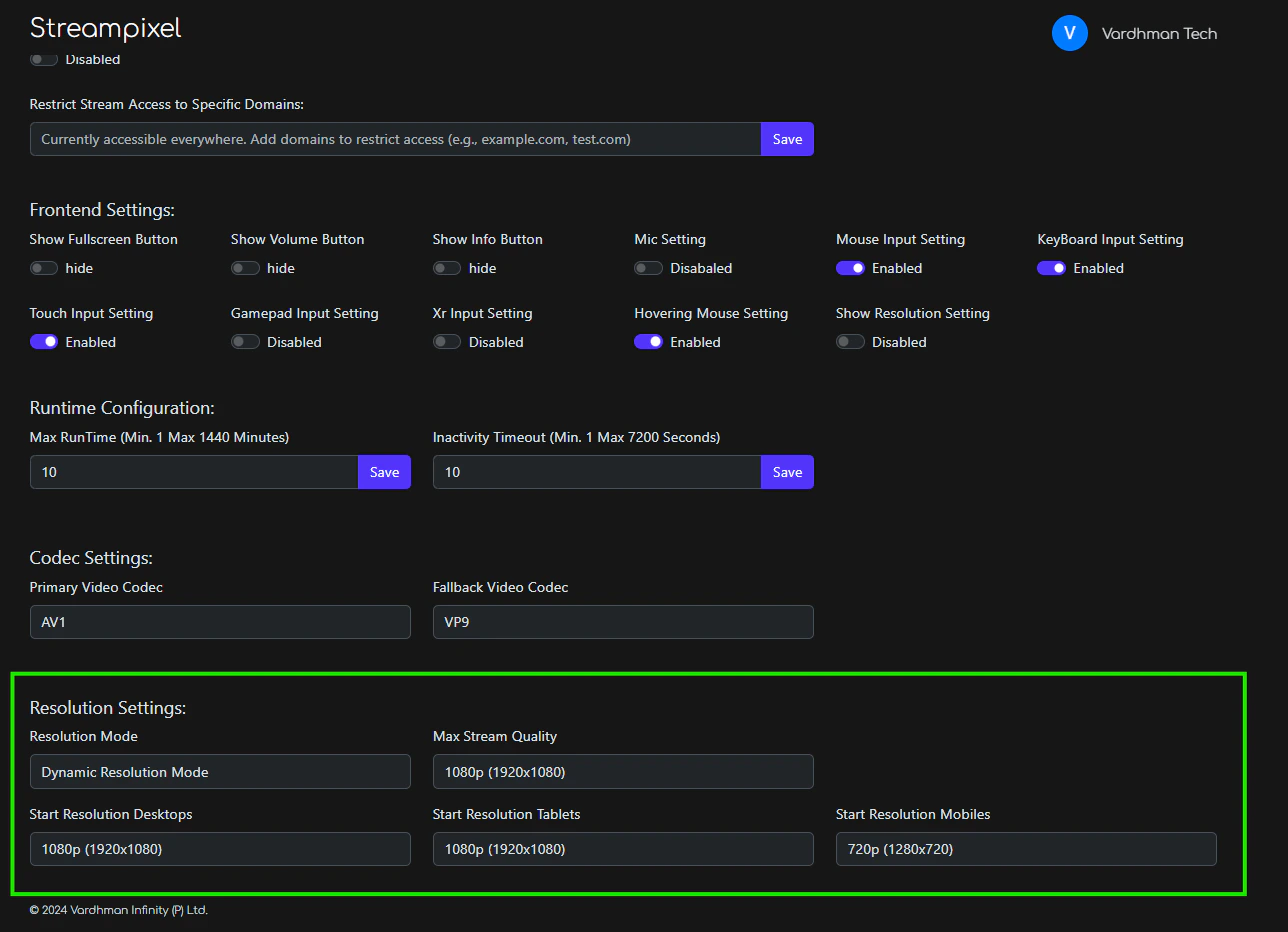Open the Primary Video Codec dropdown
This screenshot has width=1288, height=932.
(x=220, y=622)
